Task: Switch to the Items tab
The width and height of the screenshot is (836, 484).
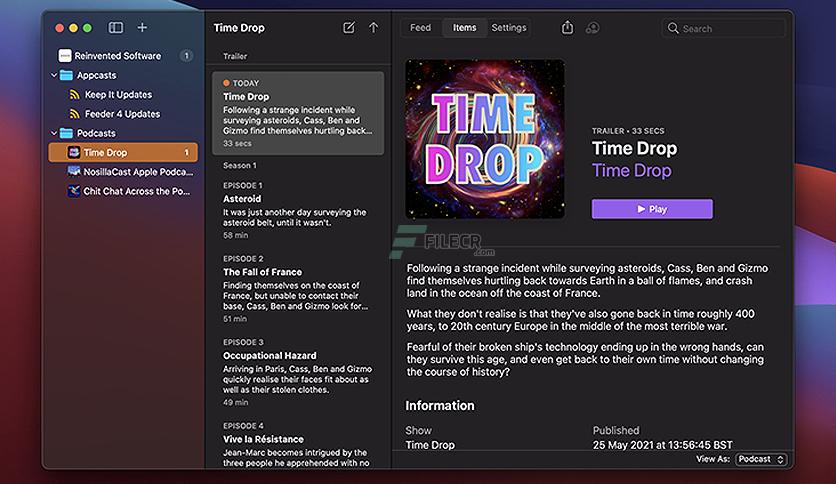Action: click(x=464, y=28)
